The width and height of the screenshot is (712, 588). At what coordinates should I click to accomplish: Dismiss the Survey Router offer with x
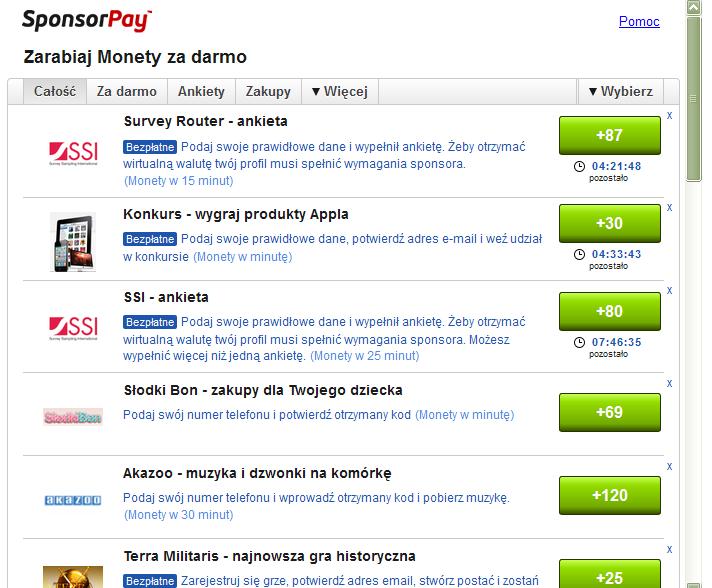669,115
